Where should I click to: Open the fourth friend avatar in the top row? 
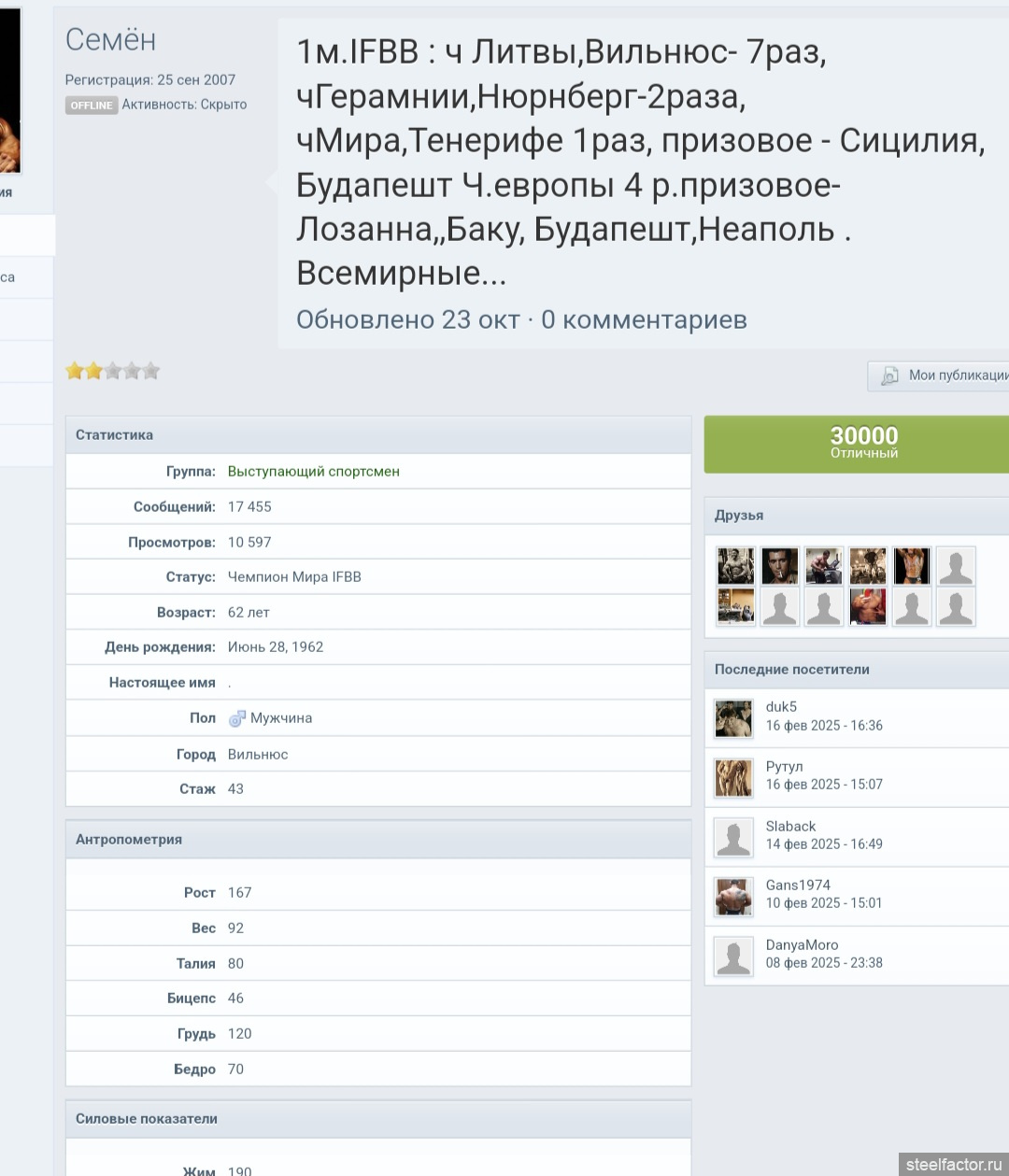868,566
